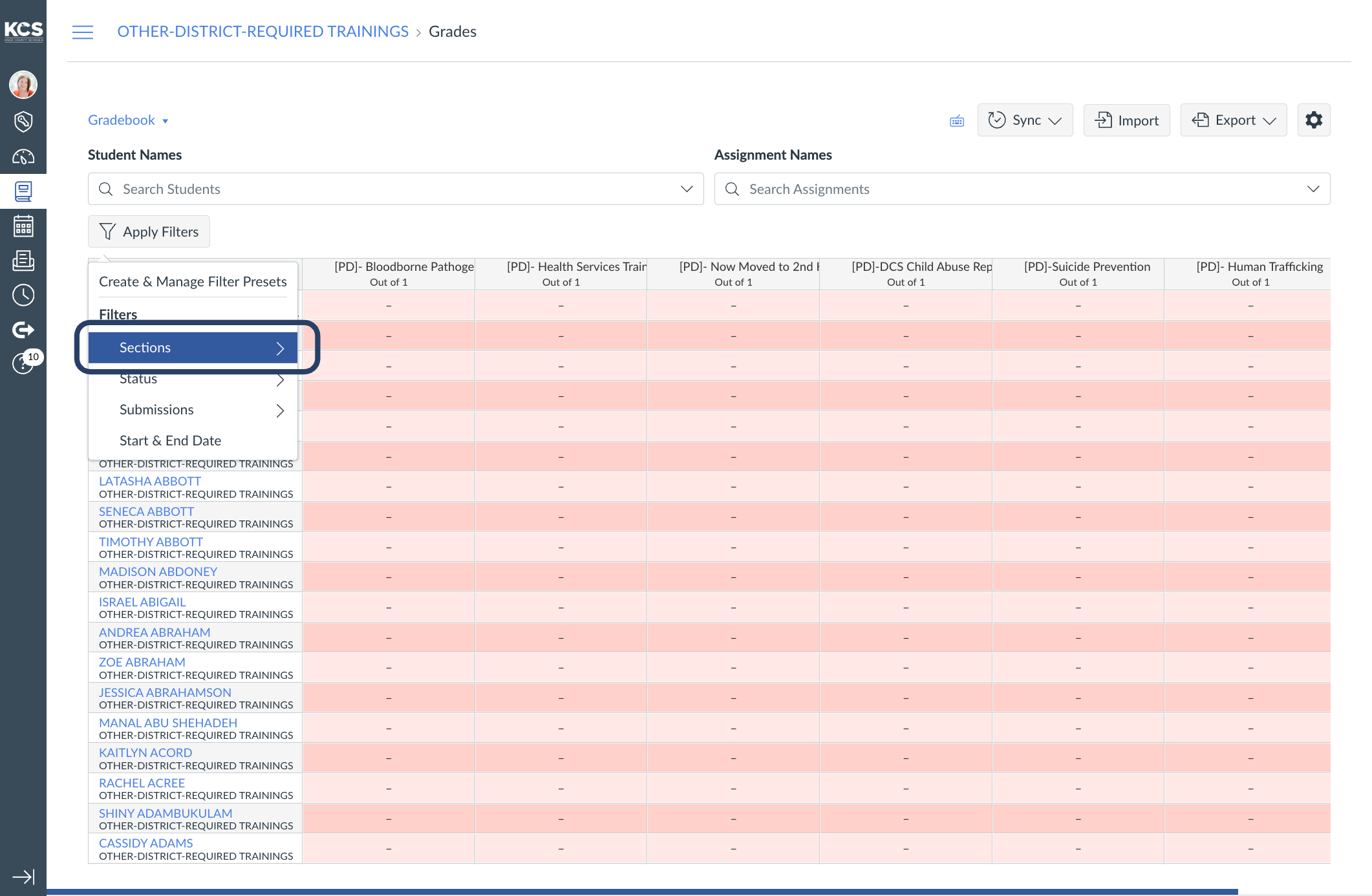The width and height of the screenshot is (1372, 896).
Task: Click the KCS logo in sidebar
Action: coord(23,30)
